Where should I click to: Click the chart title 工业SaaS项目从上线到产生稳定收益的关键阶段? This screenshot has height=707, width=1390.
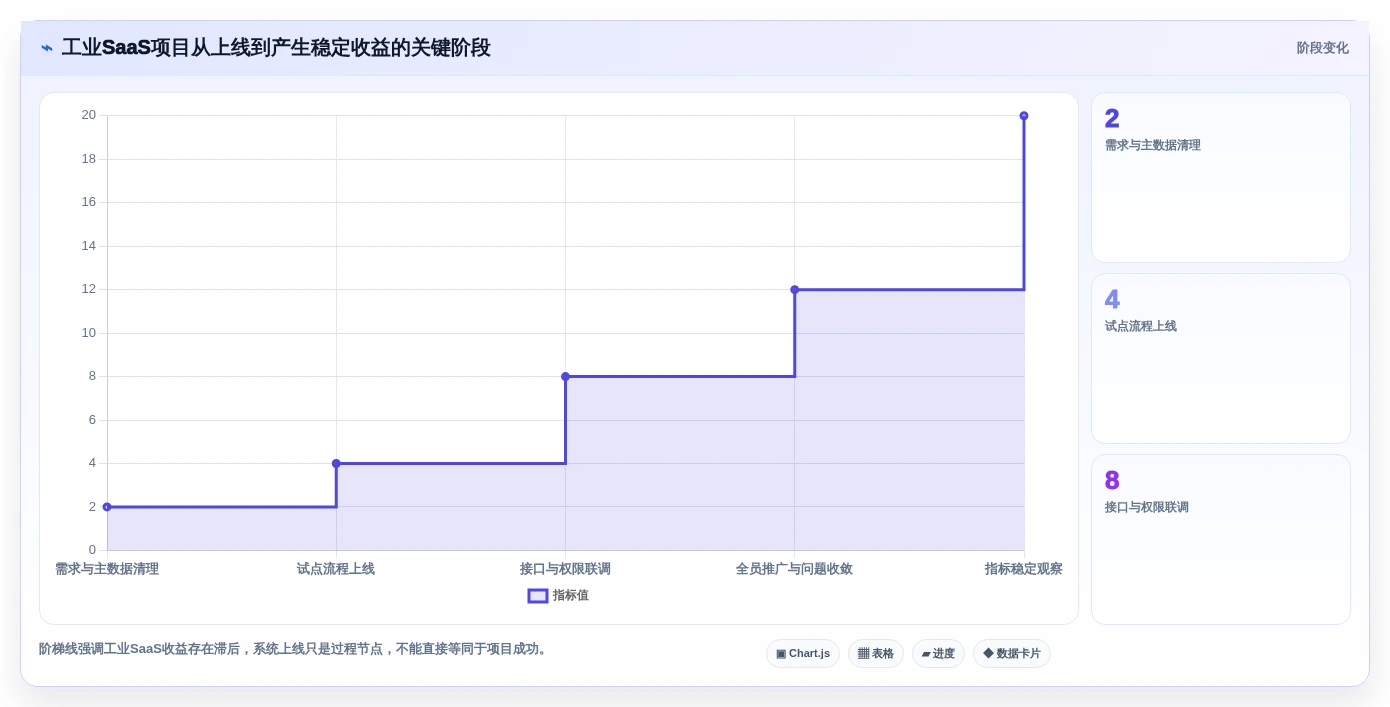tap(276, 48)
